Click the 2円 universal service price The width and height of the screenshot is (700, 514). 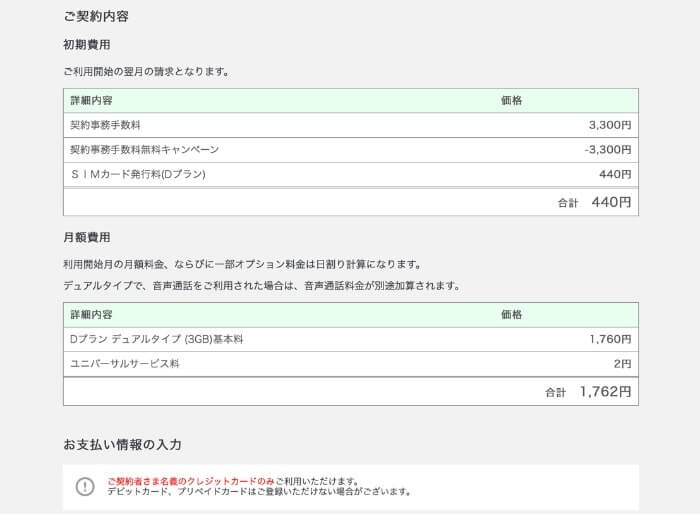pyautogui.click(x=622, y=364)
